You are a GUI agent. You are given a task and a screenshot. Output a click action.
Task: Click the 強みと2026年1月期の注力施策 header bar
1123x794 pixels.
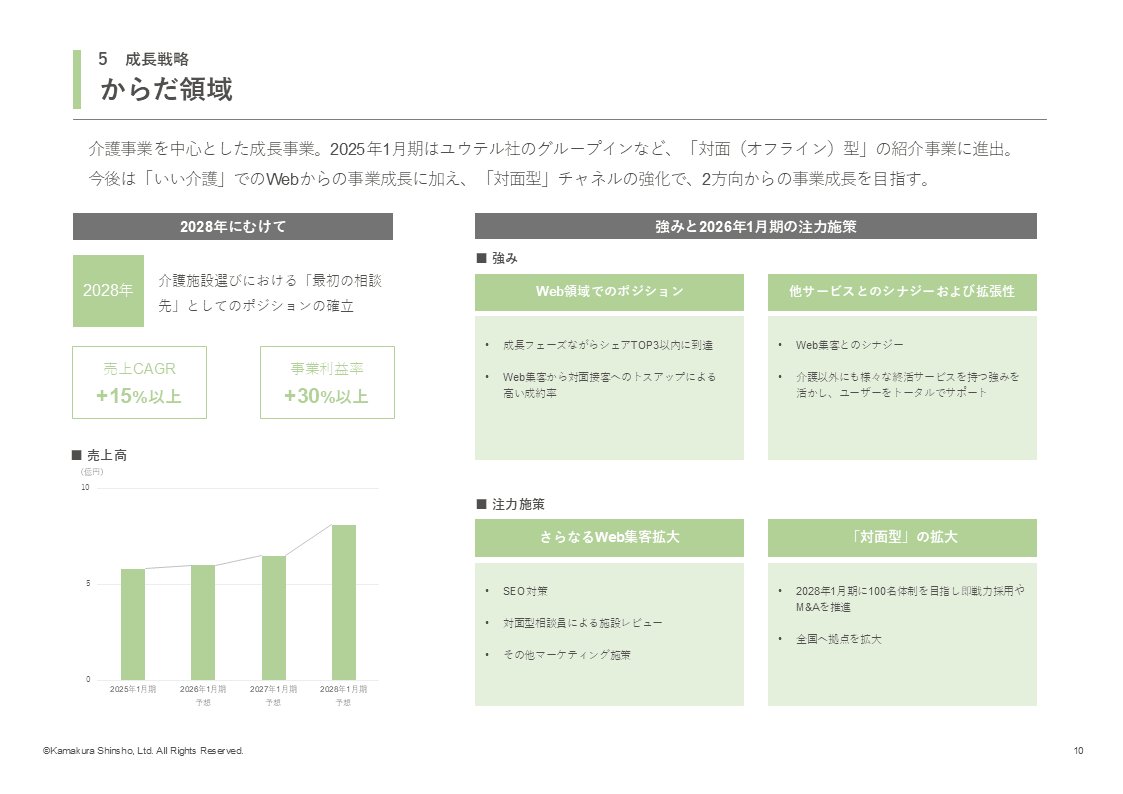(x=755, y=227)
